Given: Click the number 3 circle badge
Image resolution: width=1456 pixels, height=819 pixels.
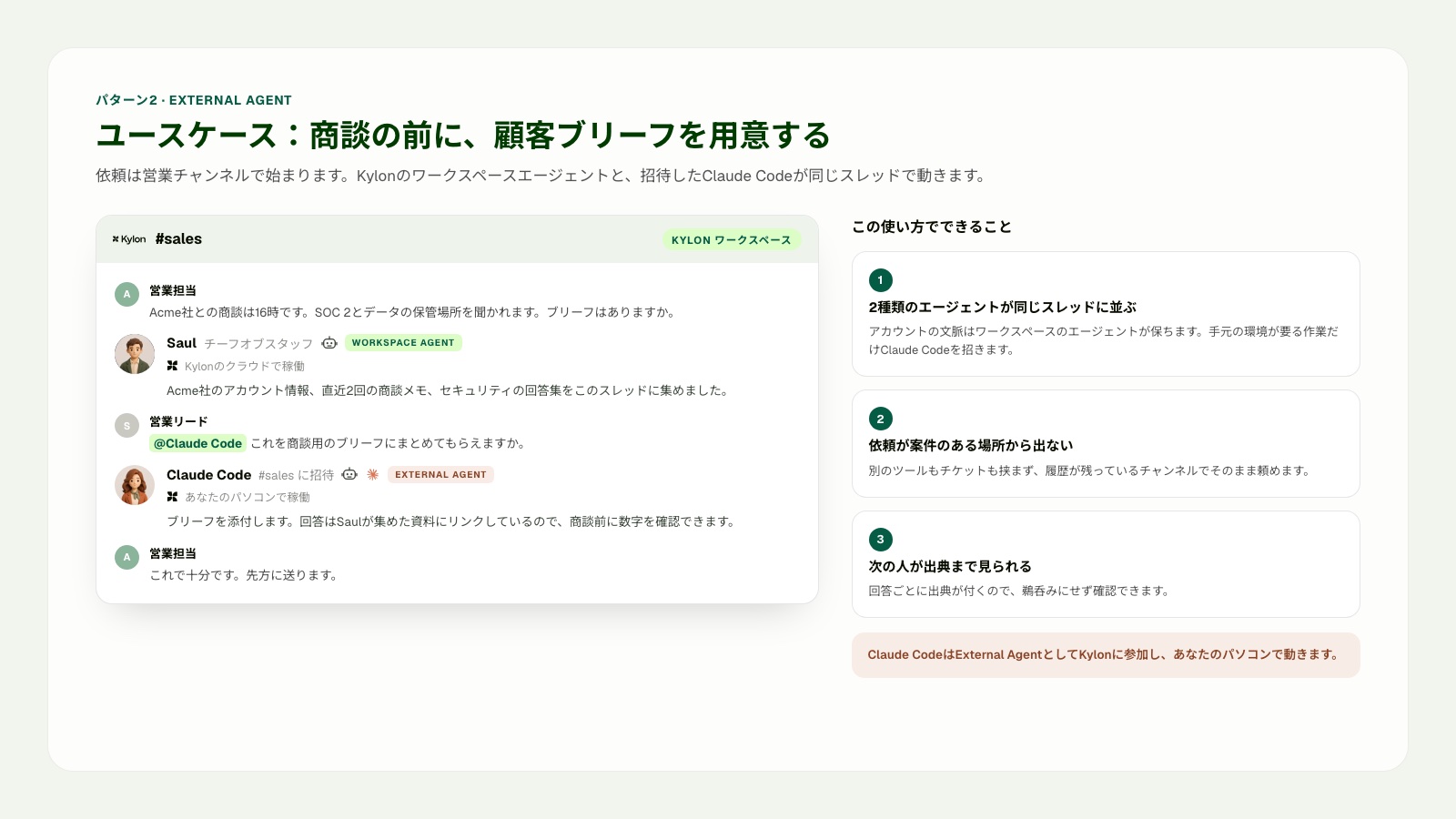Looking at the screenshot, I should coord(880,539).
